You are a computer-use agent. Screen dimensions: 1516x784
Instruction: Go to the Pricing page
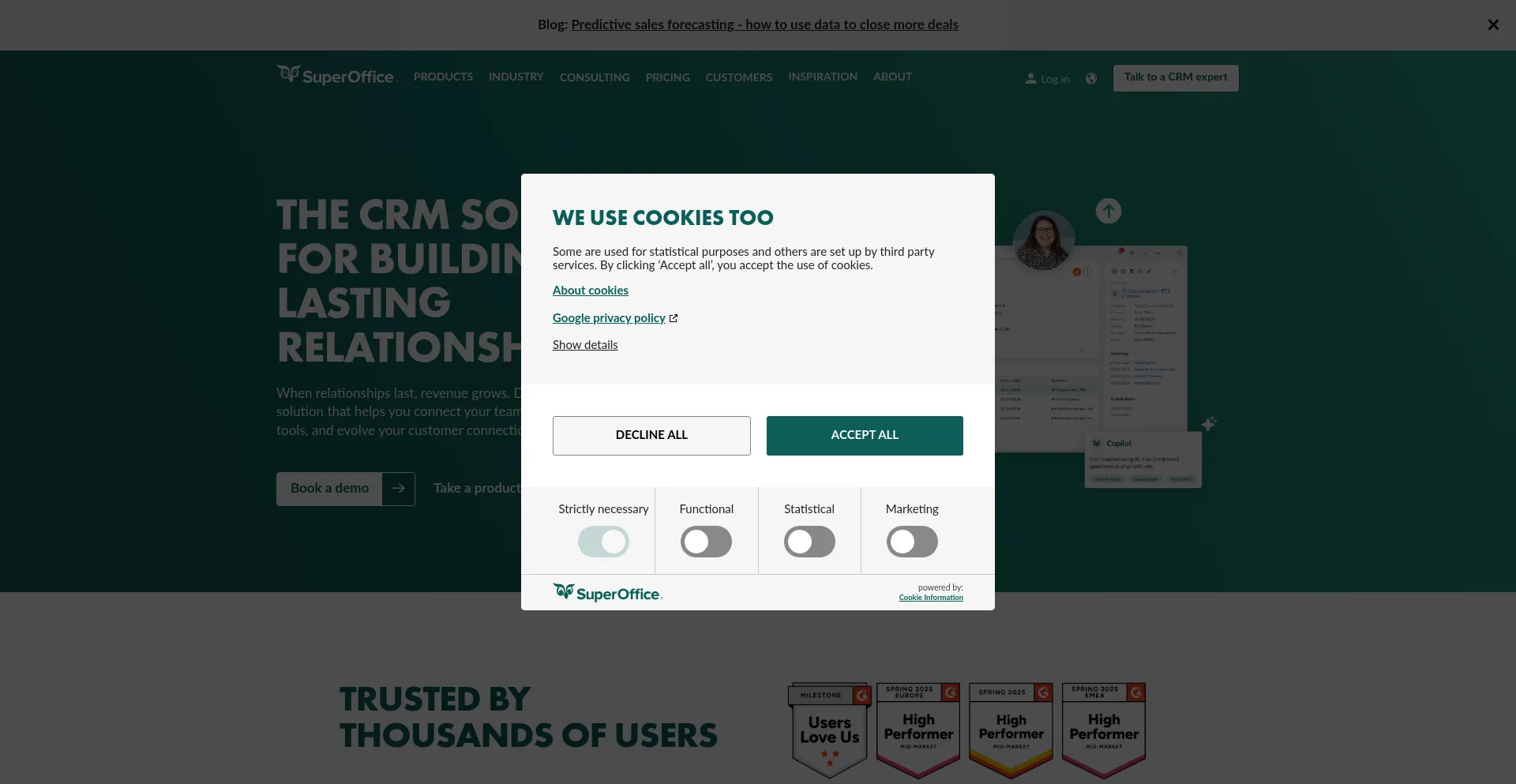(667, 77)
